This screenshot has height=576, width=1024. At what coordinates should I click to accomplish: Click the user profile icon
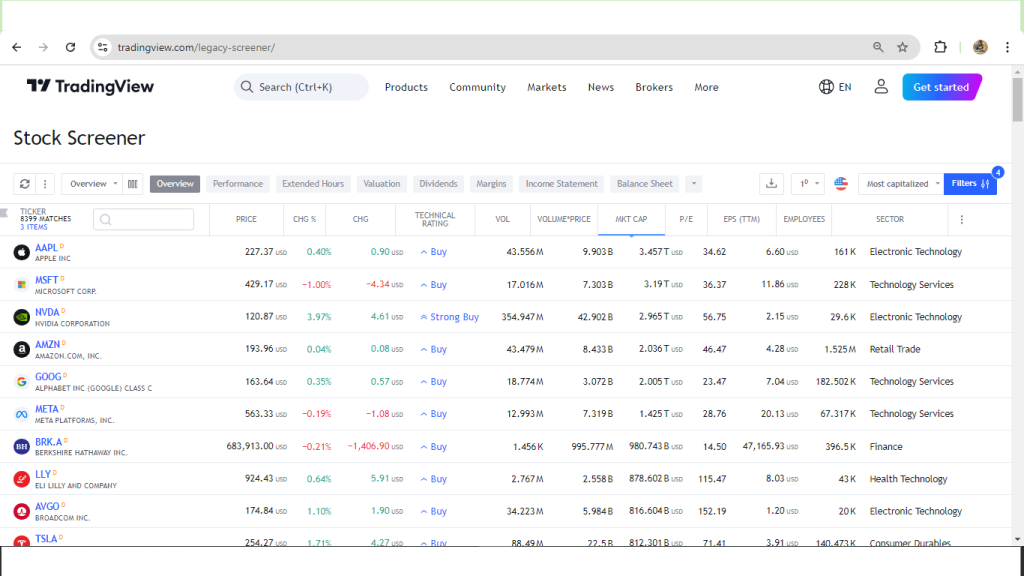click(x=881, y=87)
